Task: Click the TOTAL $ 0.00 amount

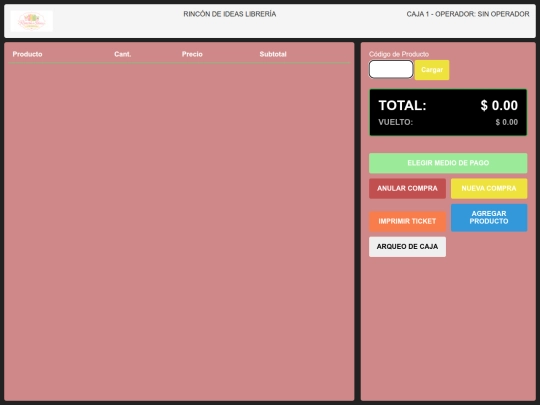Action: (x=499, y=105)
